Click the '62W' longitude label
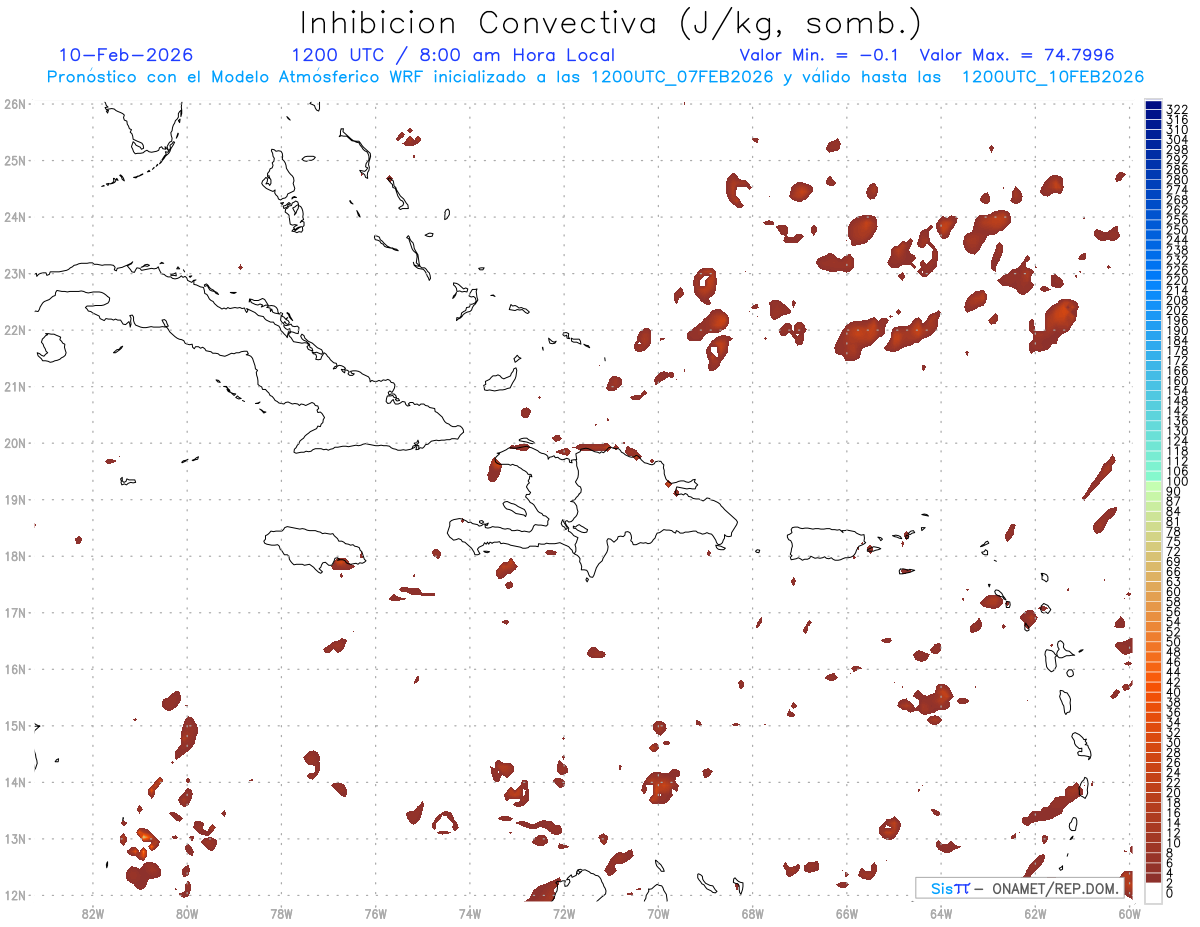This screenshot has width=1200, height=927. click(1035, 912)
